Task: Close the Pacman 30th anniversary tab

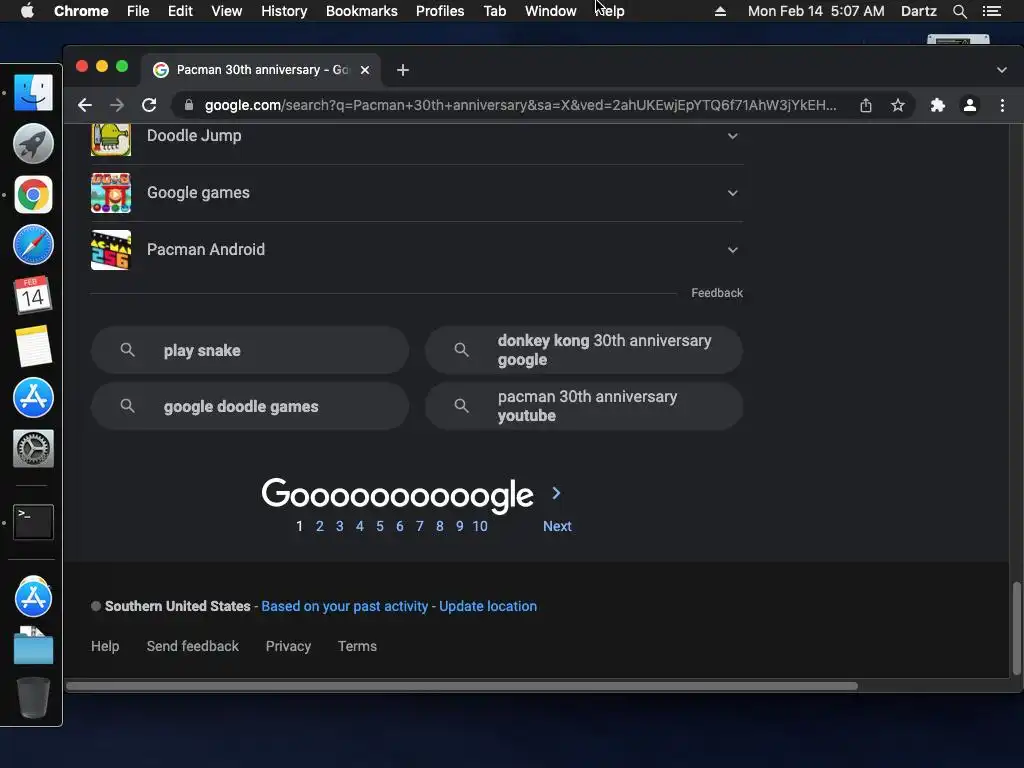Action: [x=365, y=70]
